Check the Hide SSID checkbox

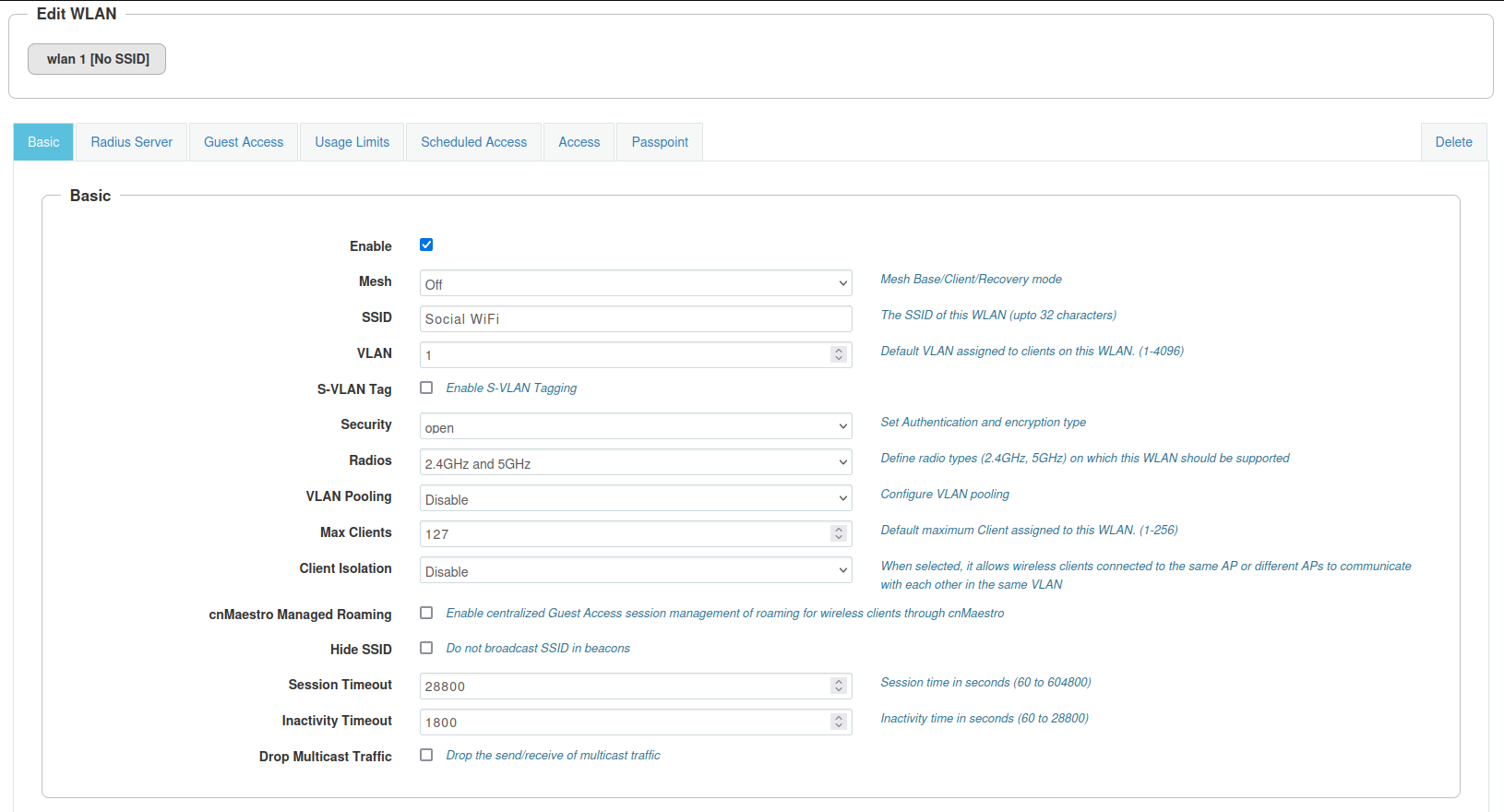426,648
